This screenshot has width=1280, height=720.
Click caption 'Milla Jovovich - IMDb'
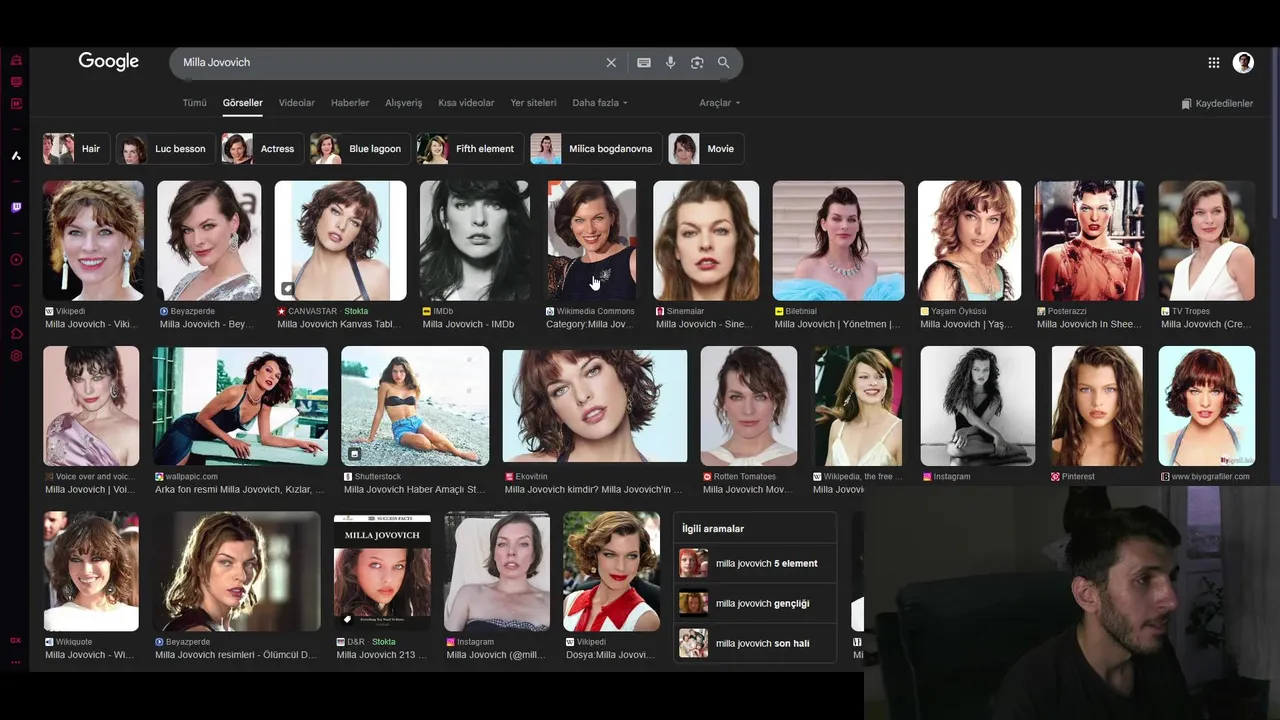click(468, 324)
